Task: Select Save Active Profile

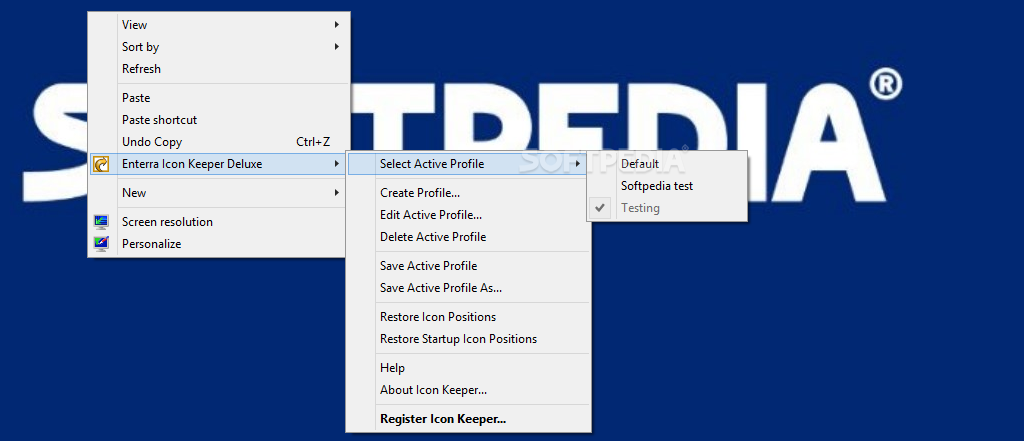Action: coord(468,266)
